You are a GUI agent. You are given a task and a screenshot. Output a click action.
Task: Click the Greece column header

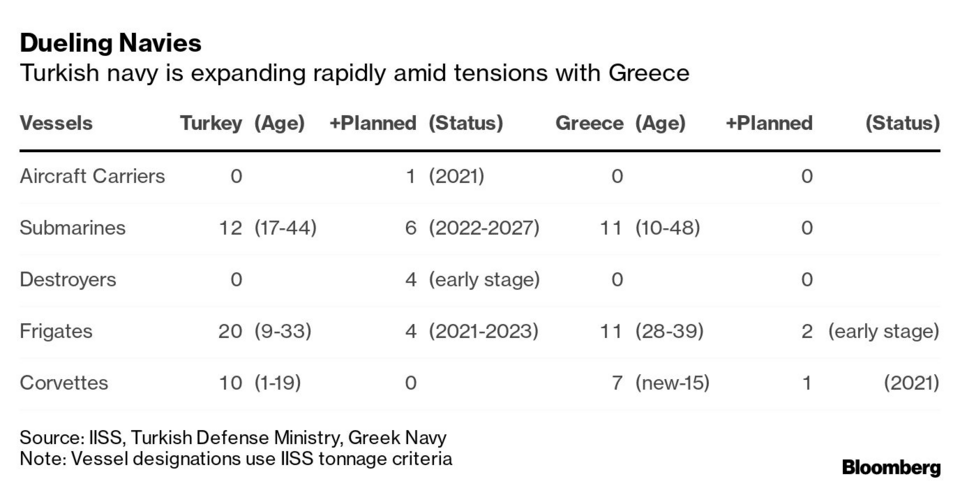point(590,123)
